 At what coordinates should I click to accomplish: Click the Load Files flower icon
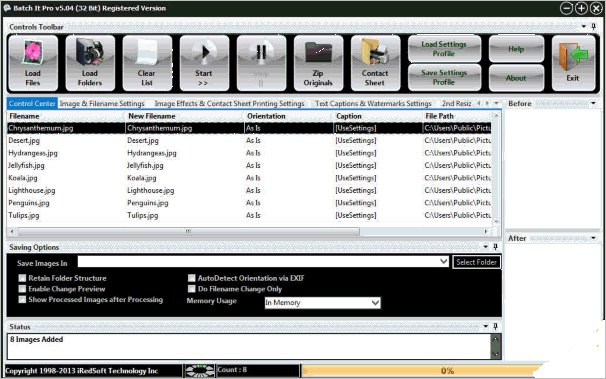point(33,63)
